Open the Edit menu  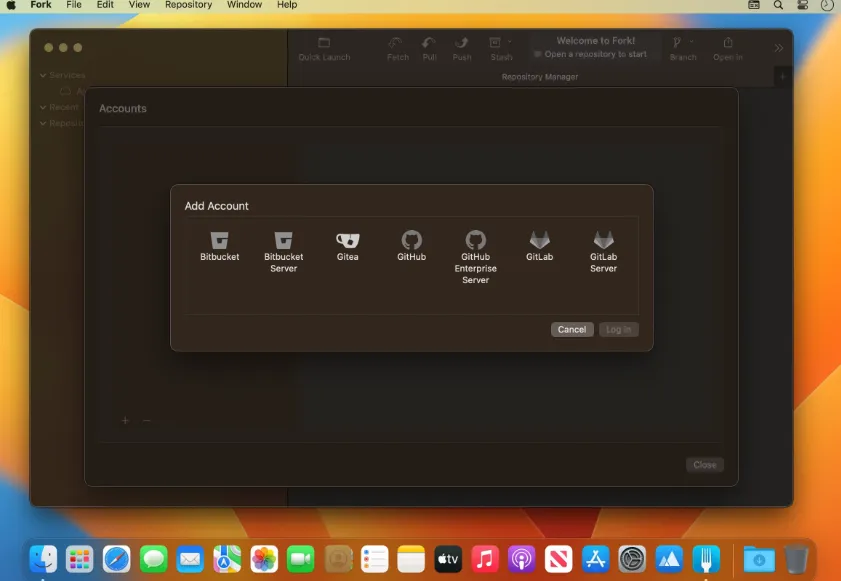[x=105, y=5]
